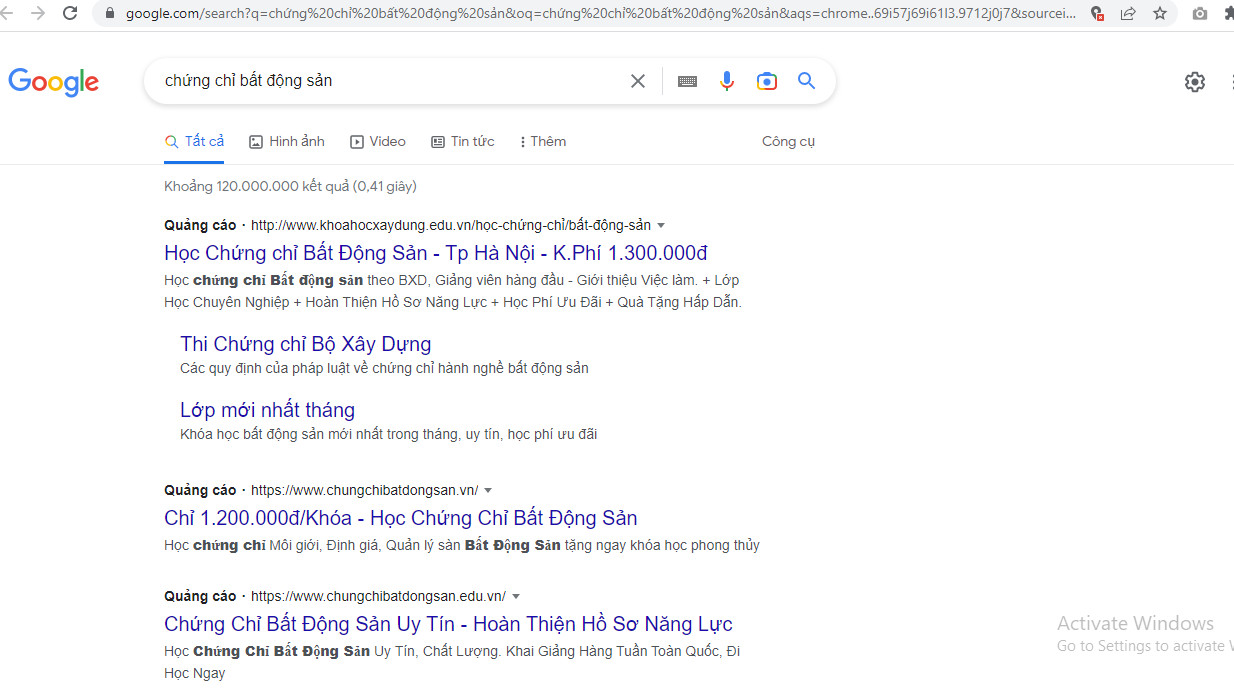Switch to the Hình ảnh tab
1234x688 pixels.
pos(287,142)
